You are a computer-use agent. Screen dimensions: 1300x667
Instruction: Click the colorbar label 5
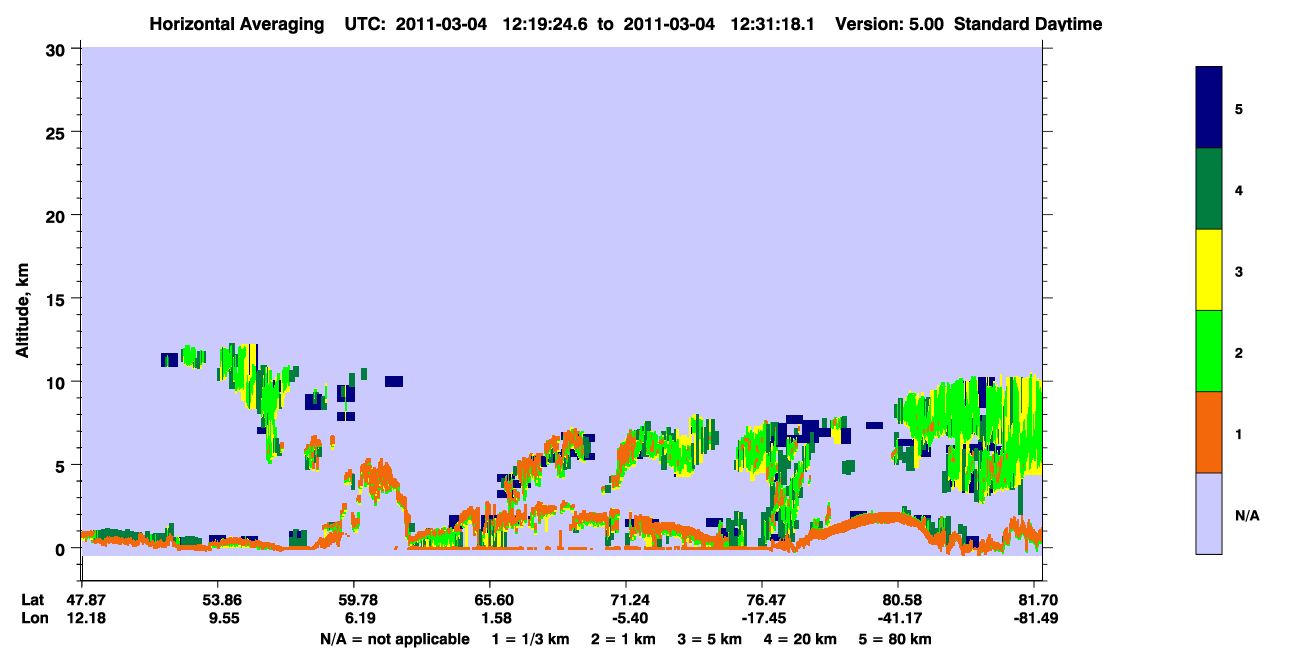(1239, 108)
